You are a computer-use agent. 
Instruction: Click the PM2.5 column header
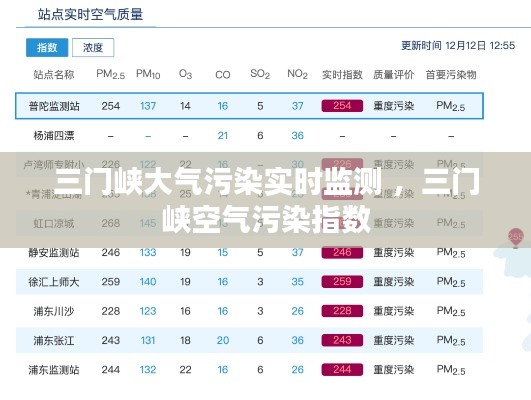point(110,74)
